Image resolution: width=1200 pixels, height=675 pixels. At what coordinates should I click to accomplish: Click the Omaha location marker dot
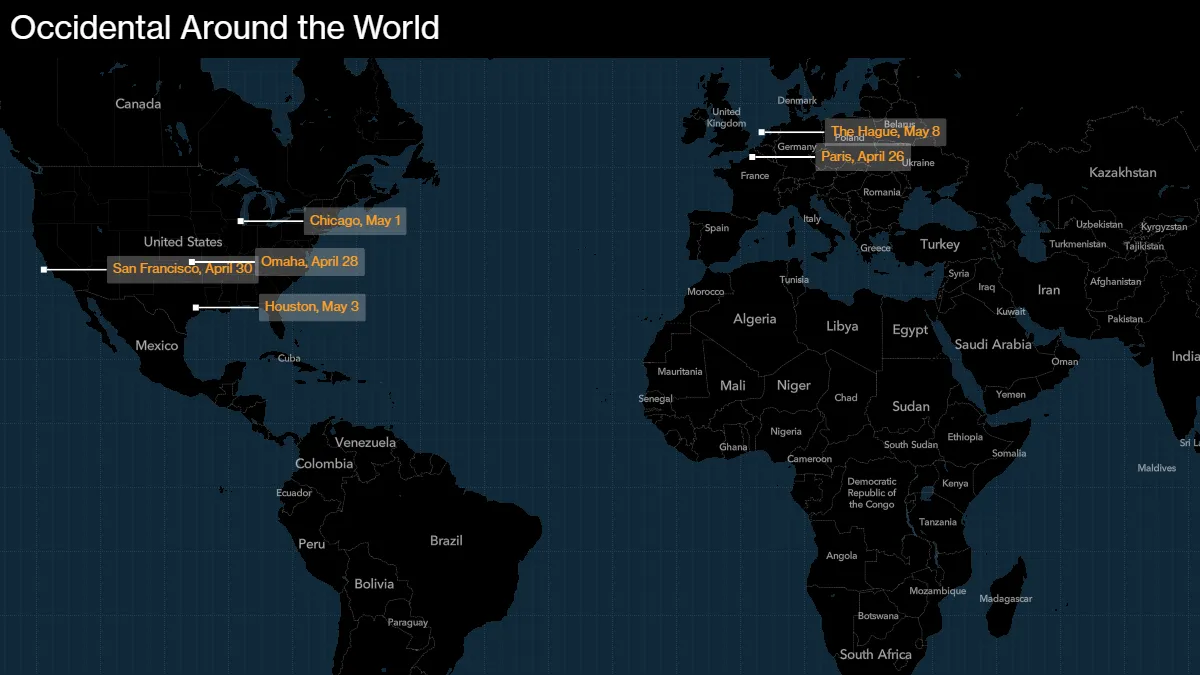coord(192,262)
